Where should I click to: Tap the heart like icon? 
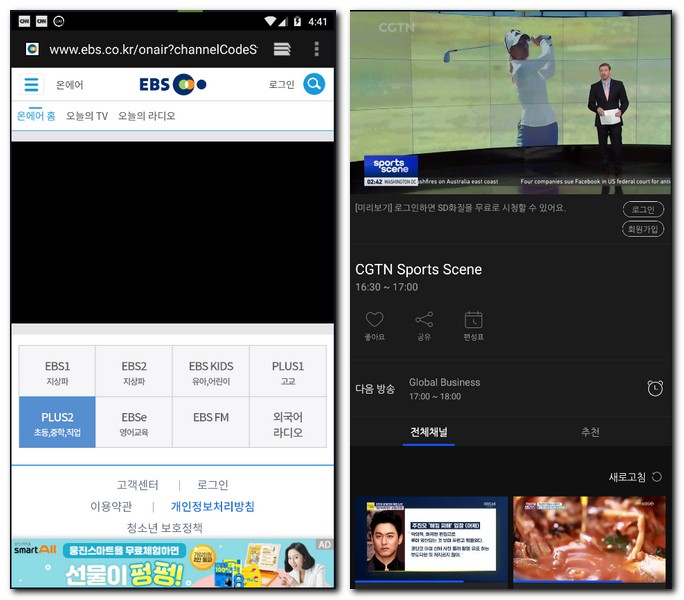[x=374, y=320]
